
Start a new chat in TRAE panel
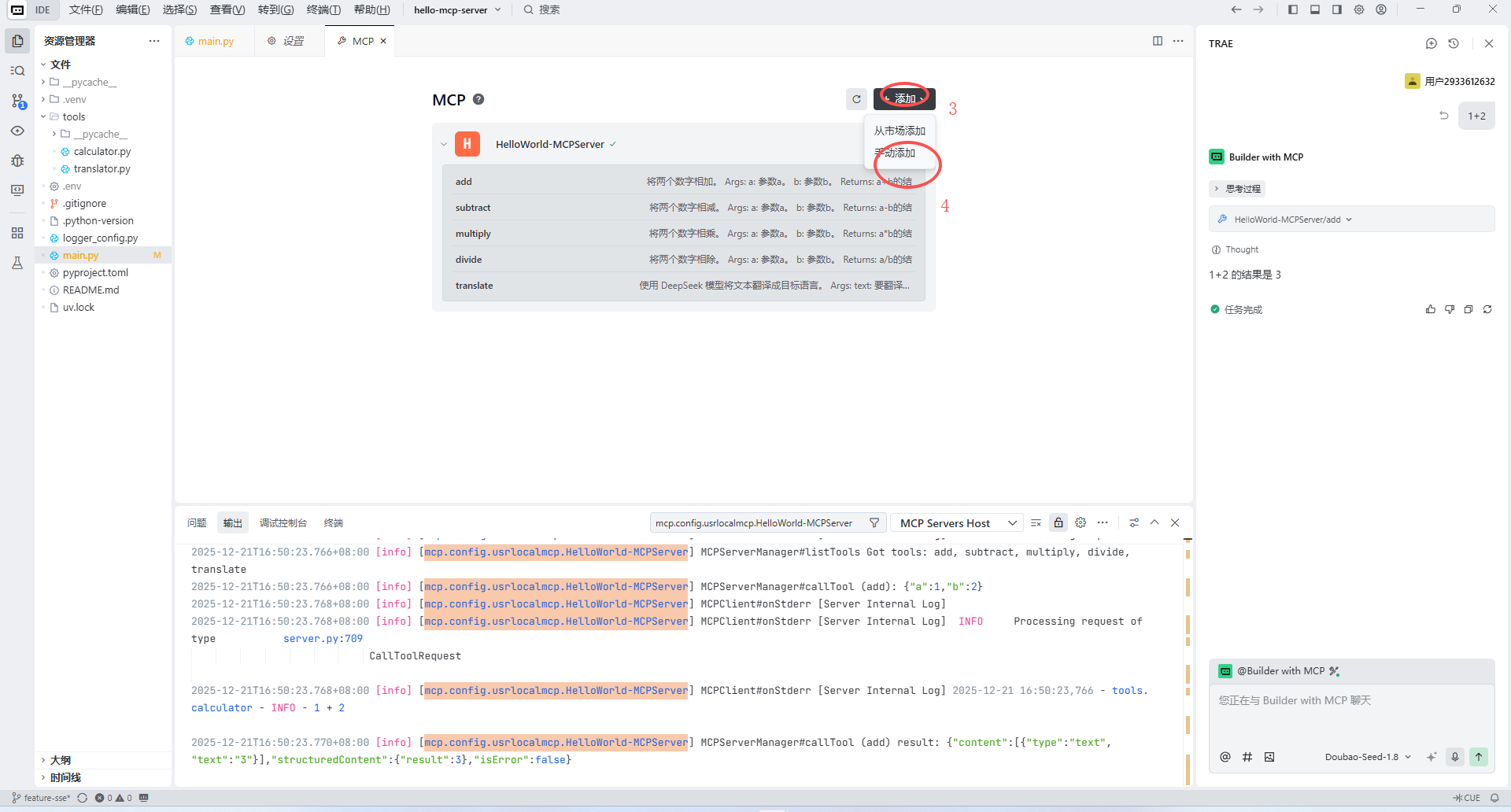[1431, 43]
